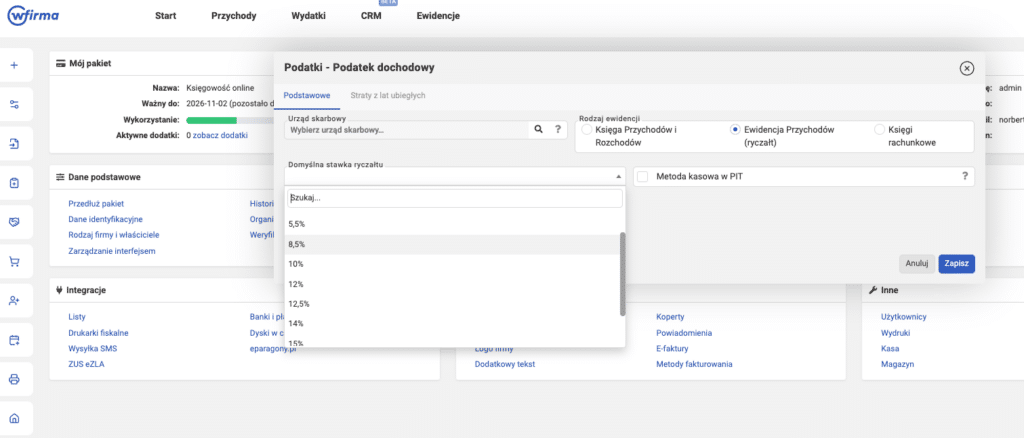Select Ewidencja Przychodów (ryczałt) radio

735,130
